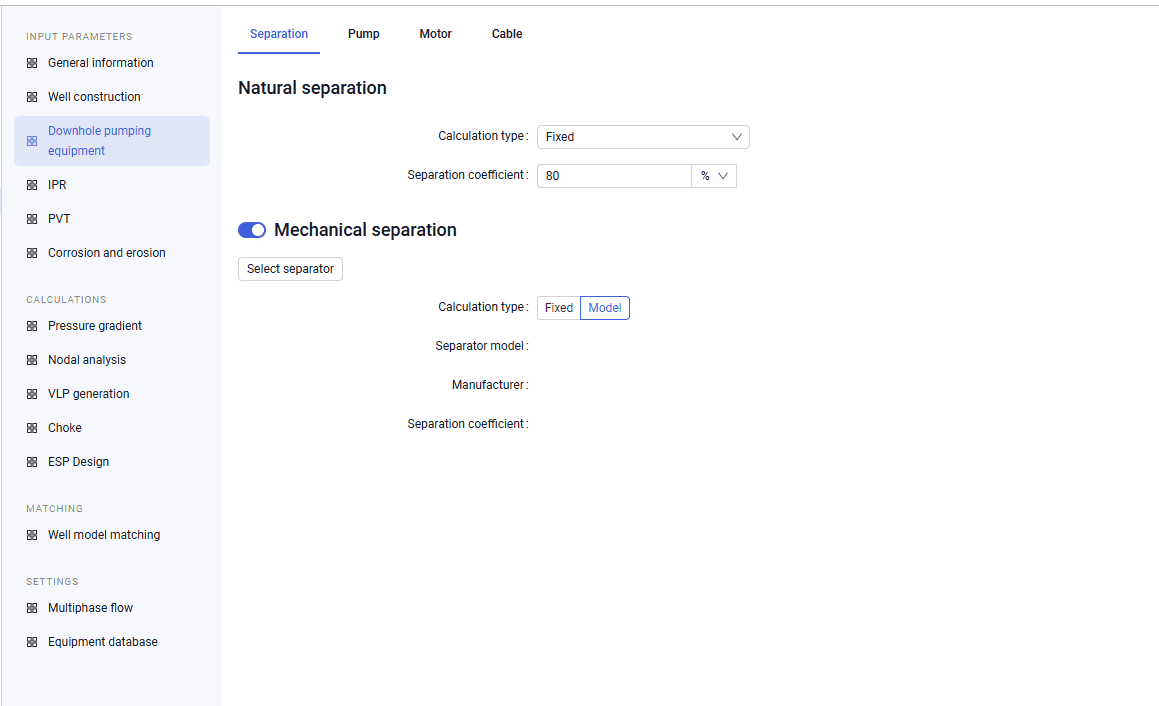The width and height of the screenshot is (1159, 706).
Task: Switch to the Separation tab
Action: point(279,34)
